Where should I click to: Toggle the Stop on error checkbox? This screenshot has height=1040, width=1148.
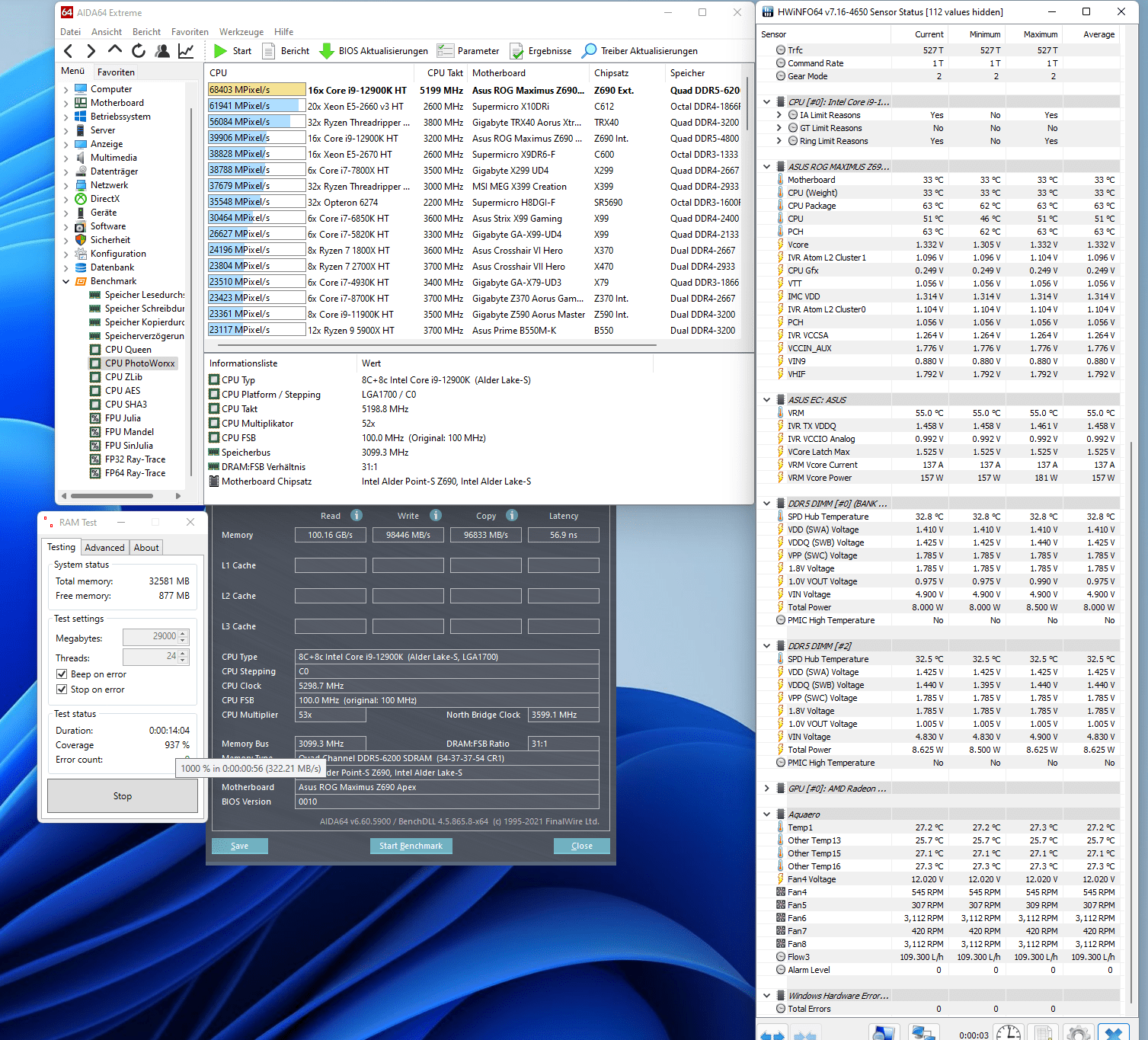click(62, 690)
